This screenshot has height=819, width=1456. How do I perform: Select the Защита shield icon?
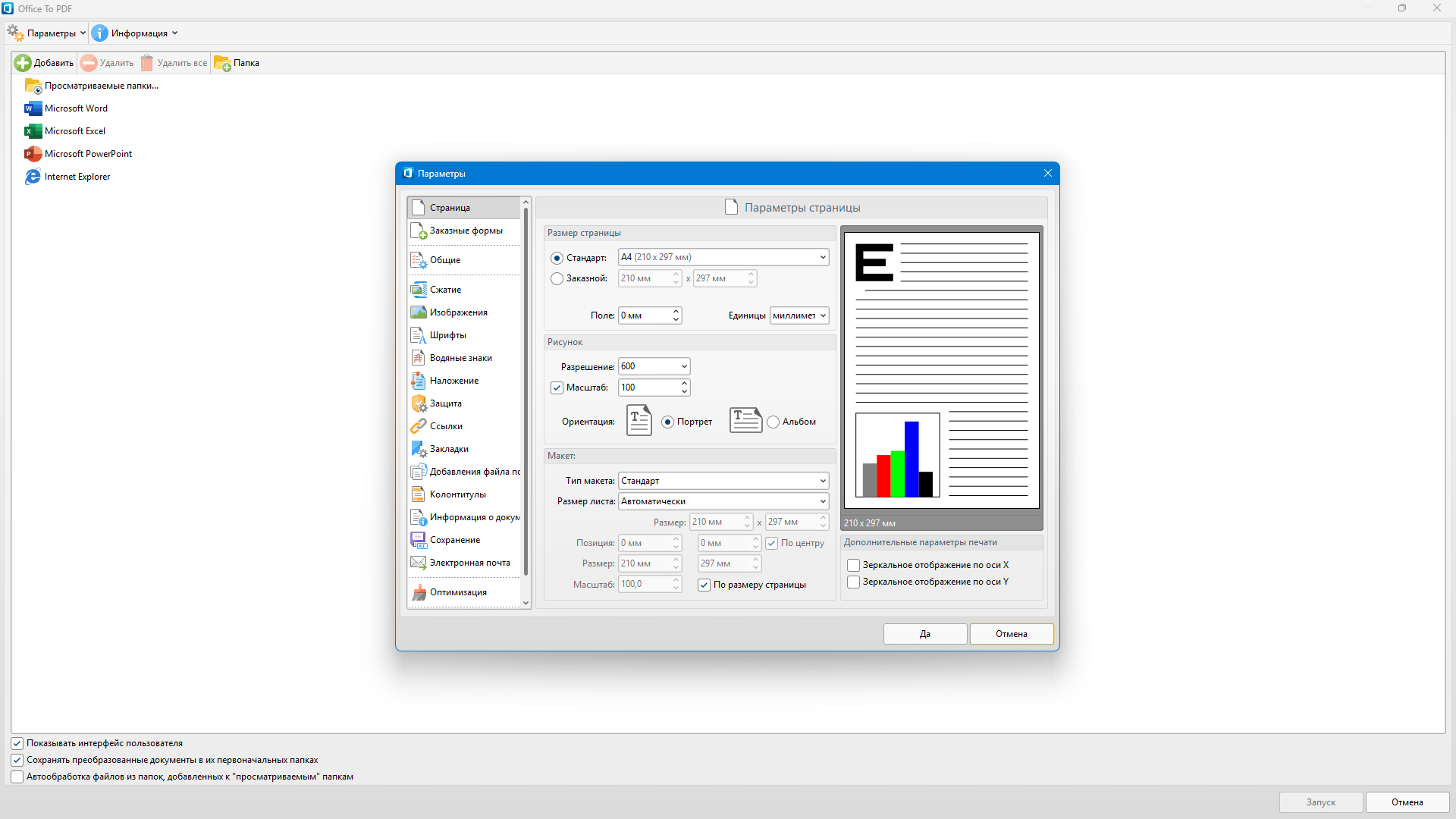(418, 403)
